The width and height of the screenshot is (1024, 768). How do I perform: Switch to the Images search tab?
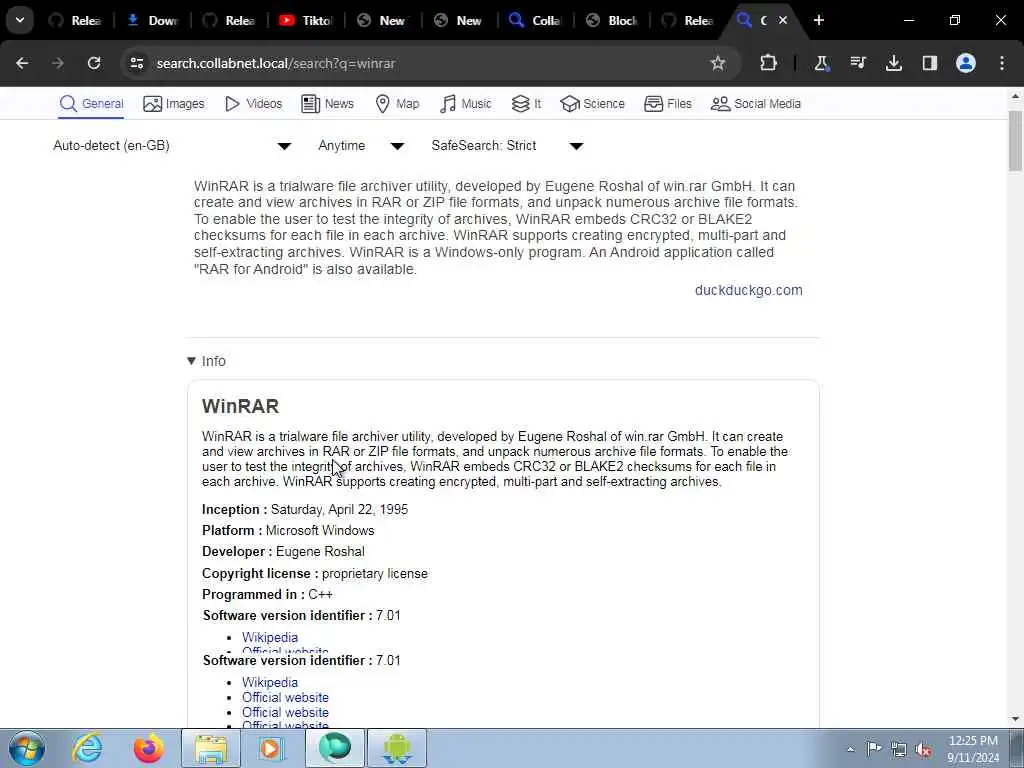click(x=174, y=104)
